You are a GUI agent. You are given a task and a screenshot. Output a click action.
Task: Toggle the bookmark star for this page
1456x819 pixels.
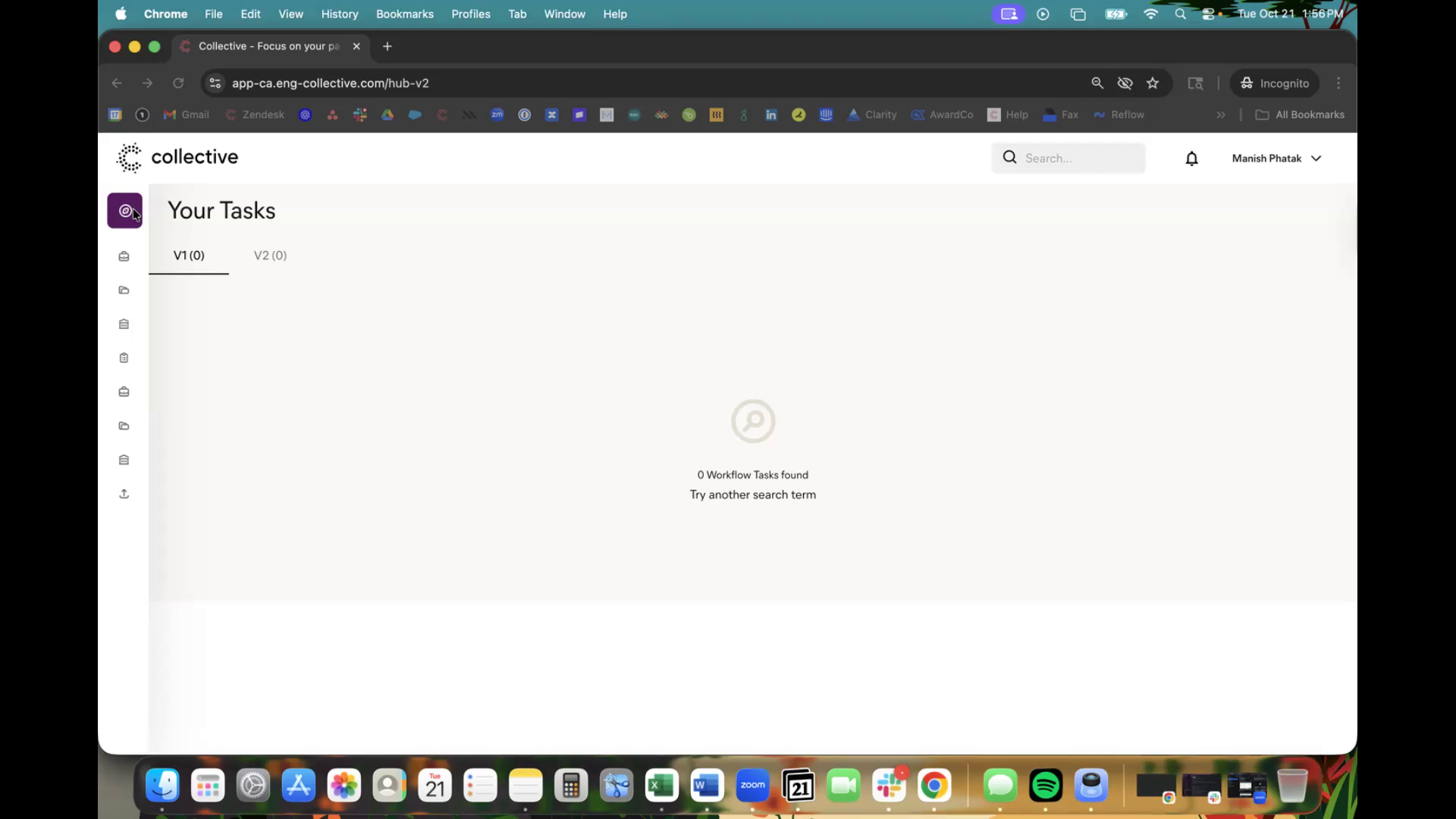(1153, 83)
